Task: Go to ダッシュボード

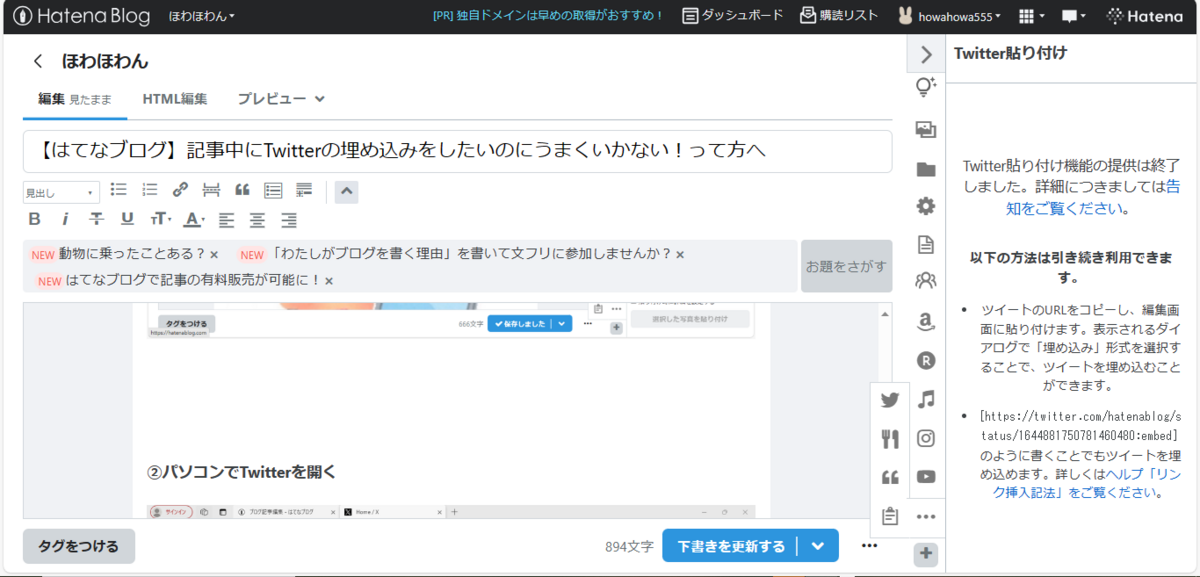Action: pos(732,16)
